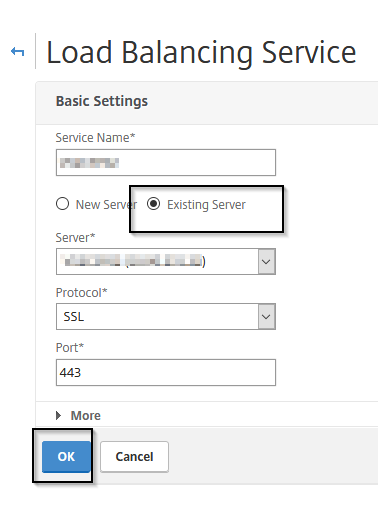The height and width of the screenshot is (521, 378).
Task: Select the New Server radio button
Action: point(63,204)
